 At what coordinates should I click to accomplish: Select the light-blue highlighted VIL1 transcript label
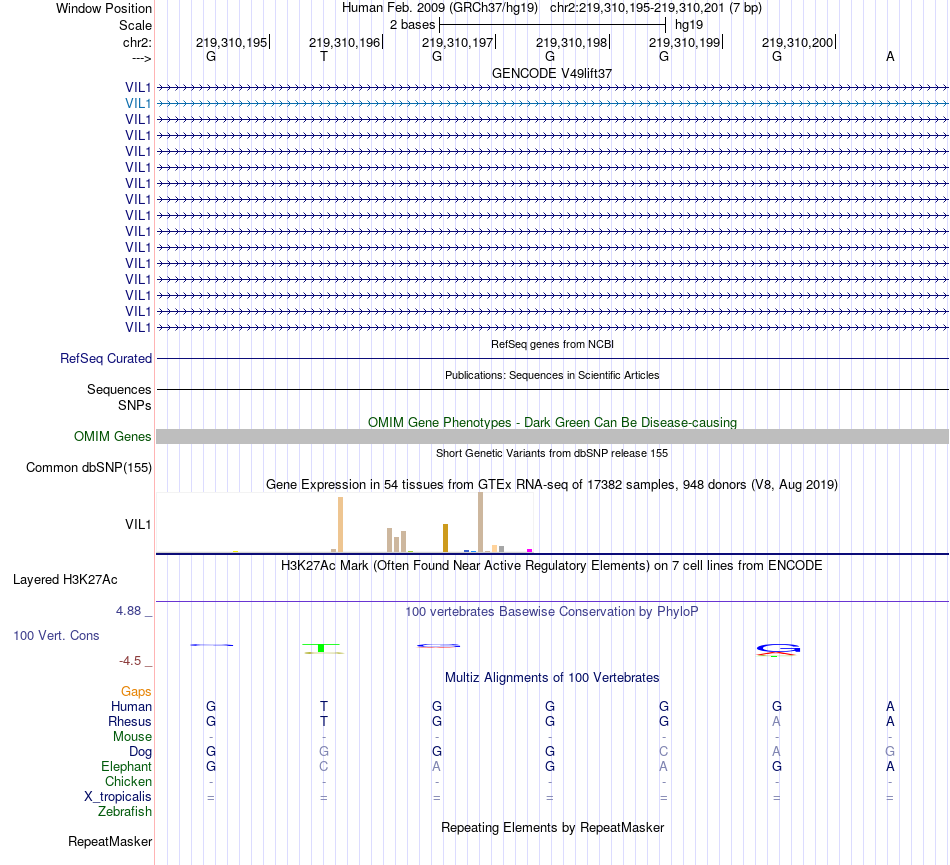click(x=138, y=104)
